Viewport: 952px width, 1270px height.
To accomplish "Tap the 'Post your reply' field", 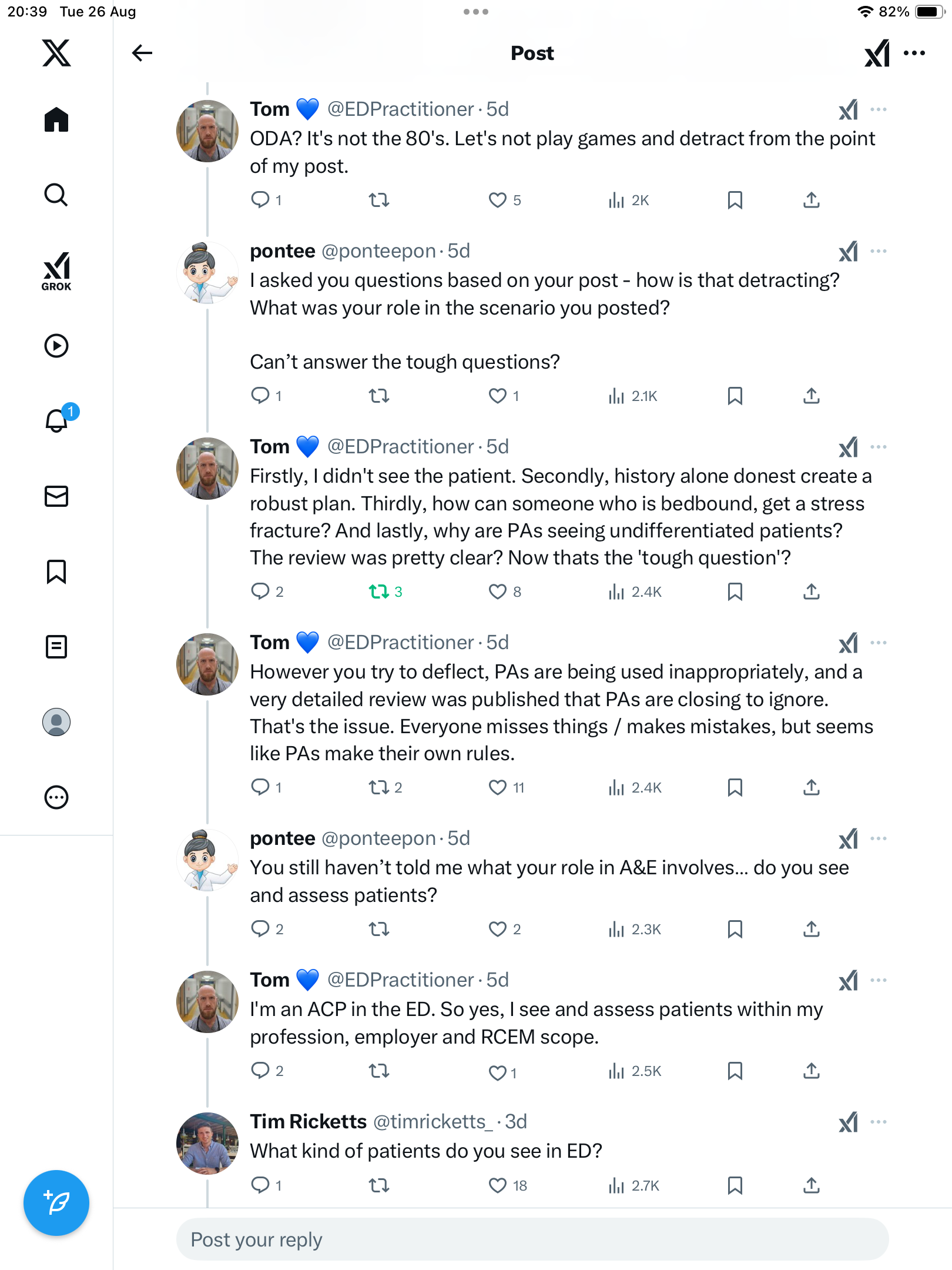I will (532, 1239).
